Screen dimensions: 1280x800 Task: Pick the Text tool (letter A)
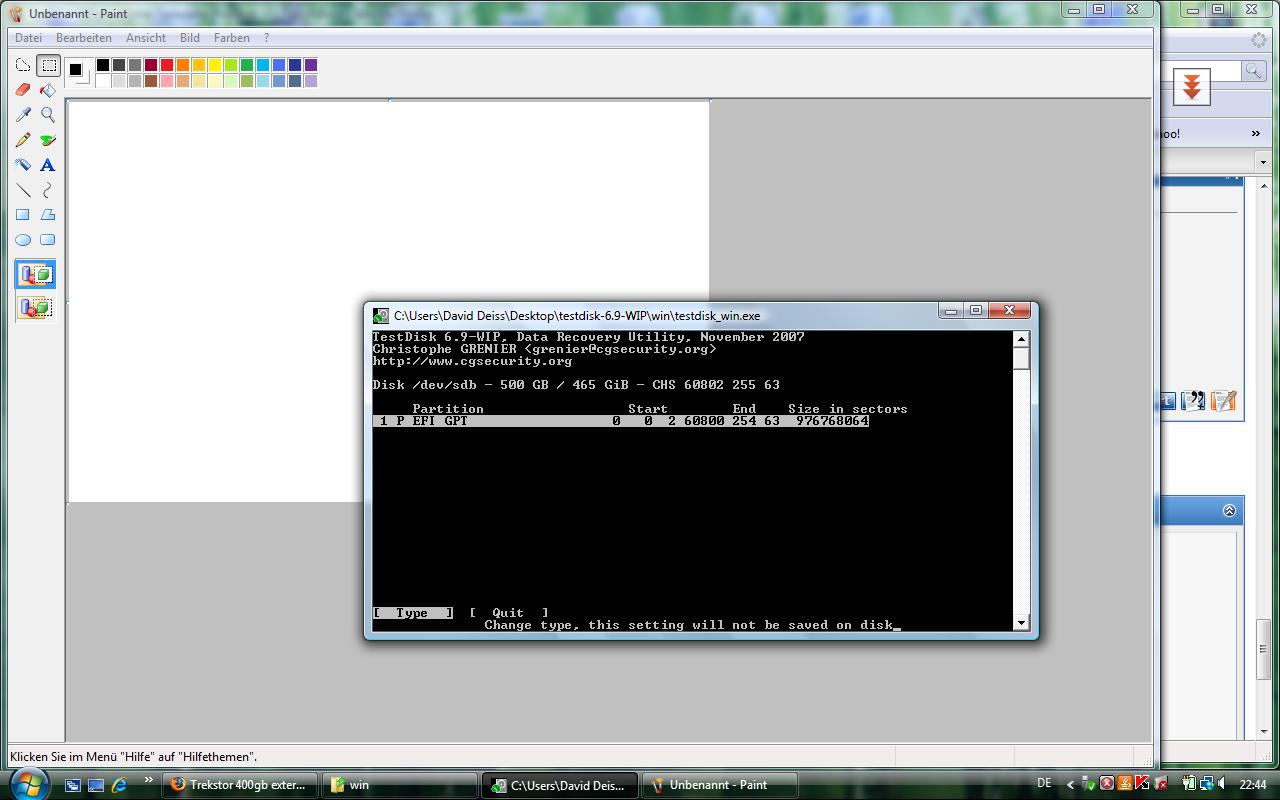click(48, 165)
